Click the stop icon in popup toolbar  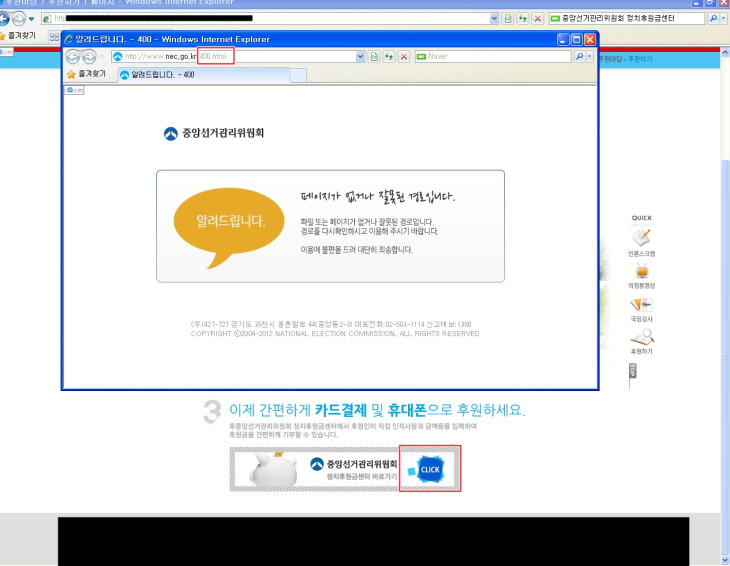point(404,57)
